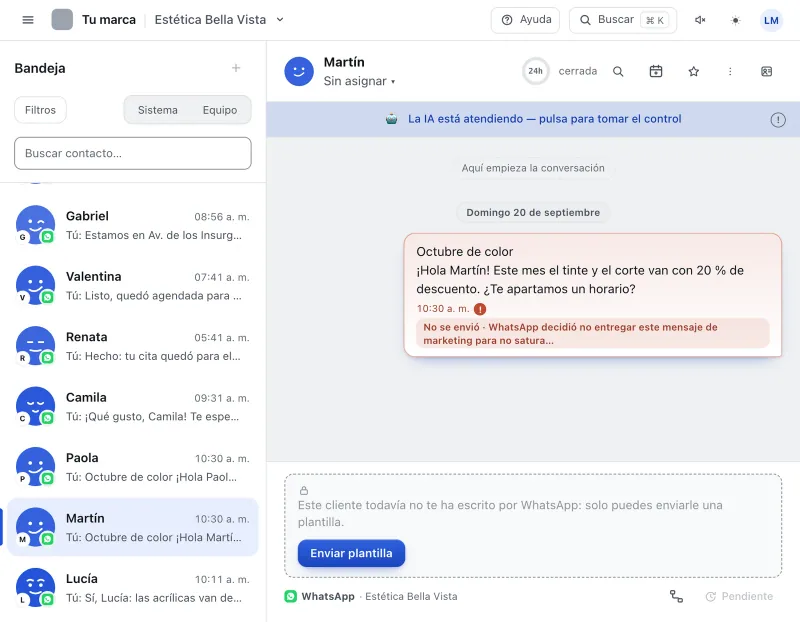Select Martín's conversation in the list
The height and width of the screenshot is (622, 800).
click(x=133, y=527)
